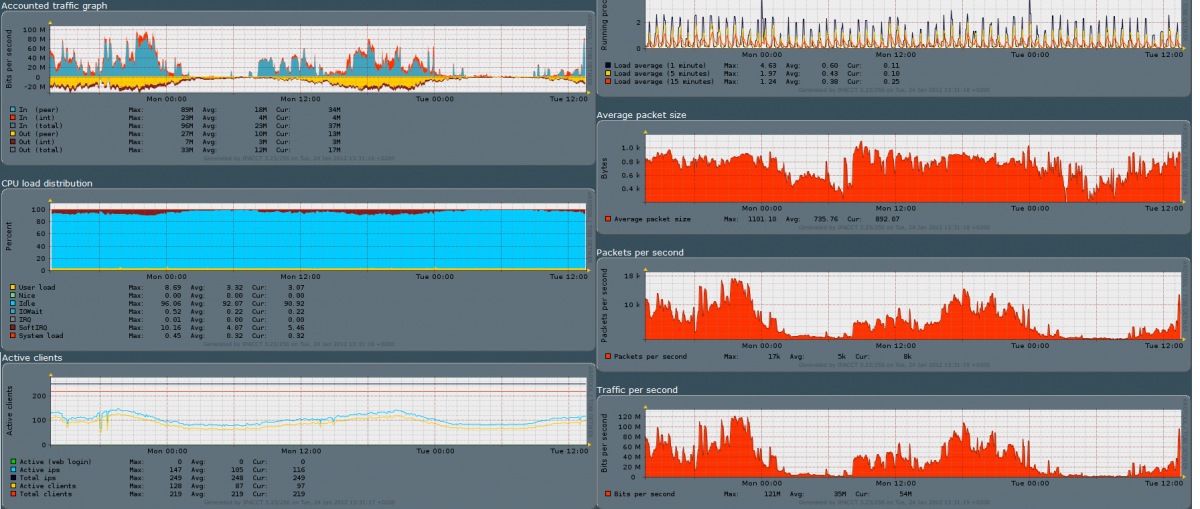Viewport: 1200px width, 509px height.
Task: Click the Active ips legend swatch
Action: tap(12, 469)
